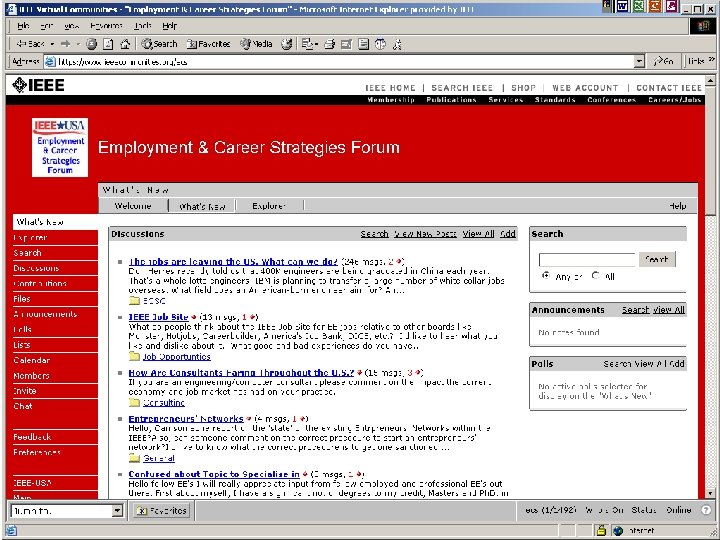The height and width of the screenshot is (540, 720).
Task: Open the toolbar Search pane
Action: pos(159,44)
